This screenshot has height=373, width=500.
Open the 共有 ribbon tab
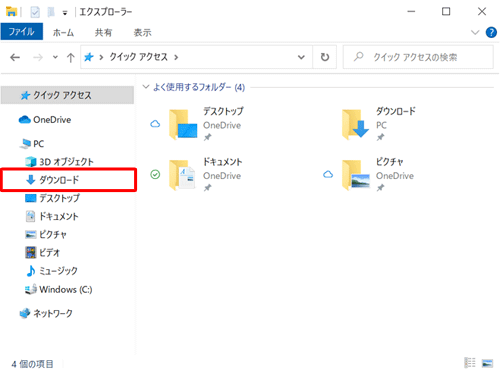pyautogui.click(x=103, y=32)
